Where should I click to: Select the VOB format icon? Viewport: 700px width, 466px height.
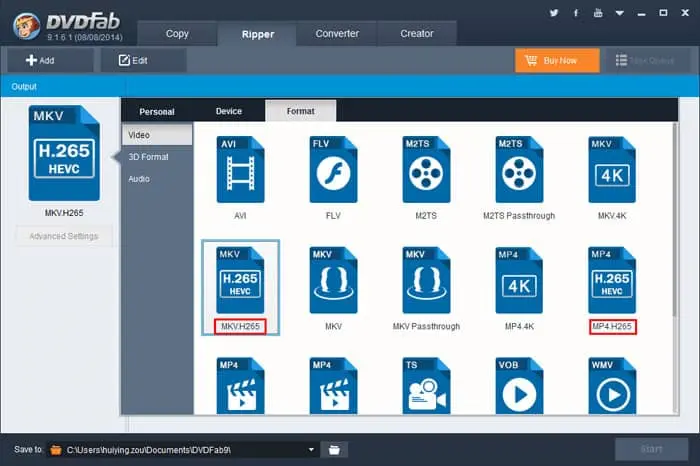(x=519, y=385)
